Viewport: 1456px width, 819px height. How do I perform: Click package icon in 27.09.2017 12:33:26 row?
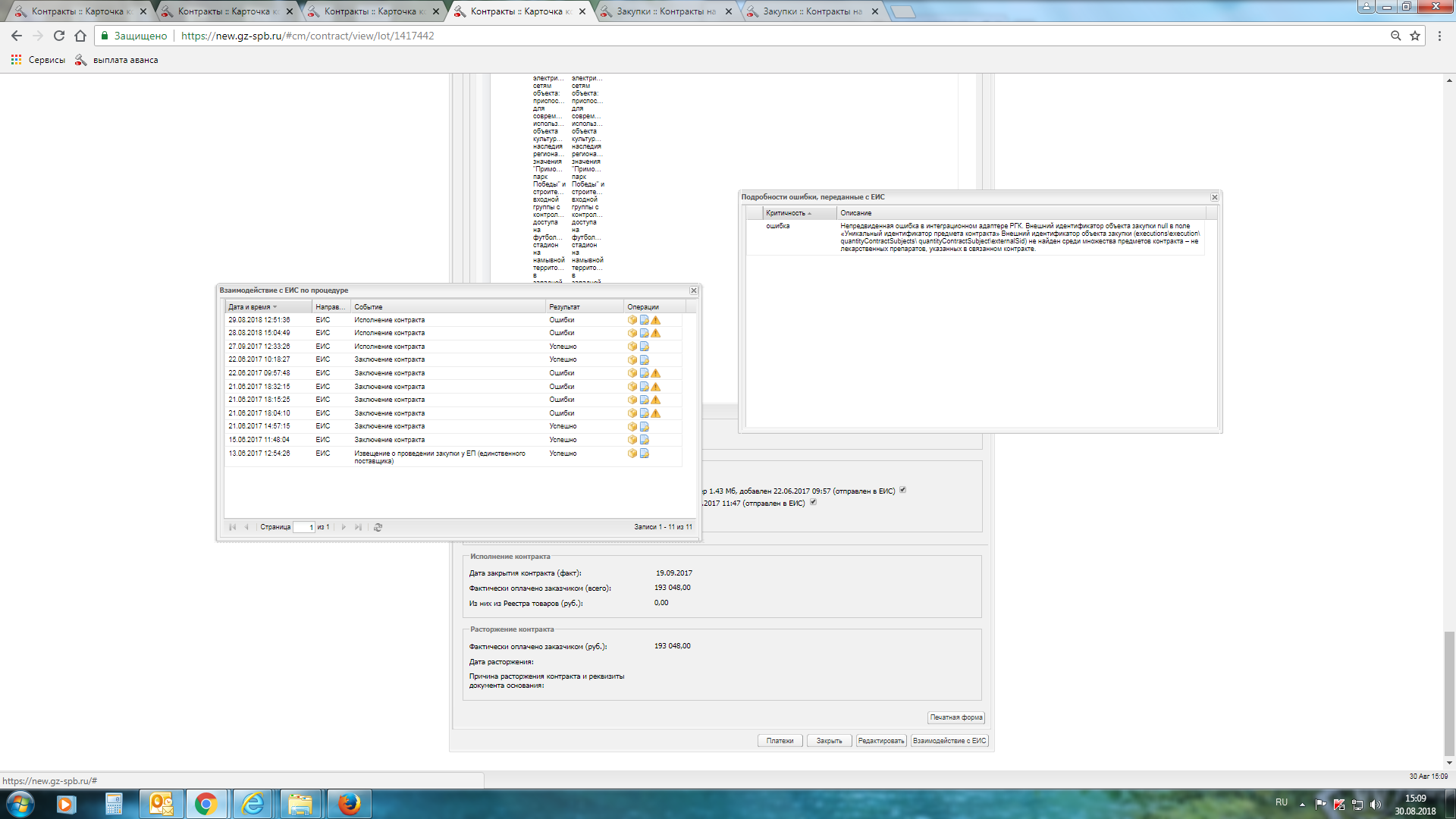632,347
